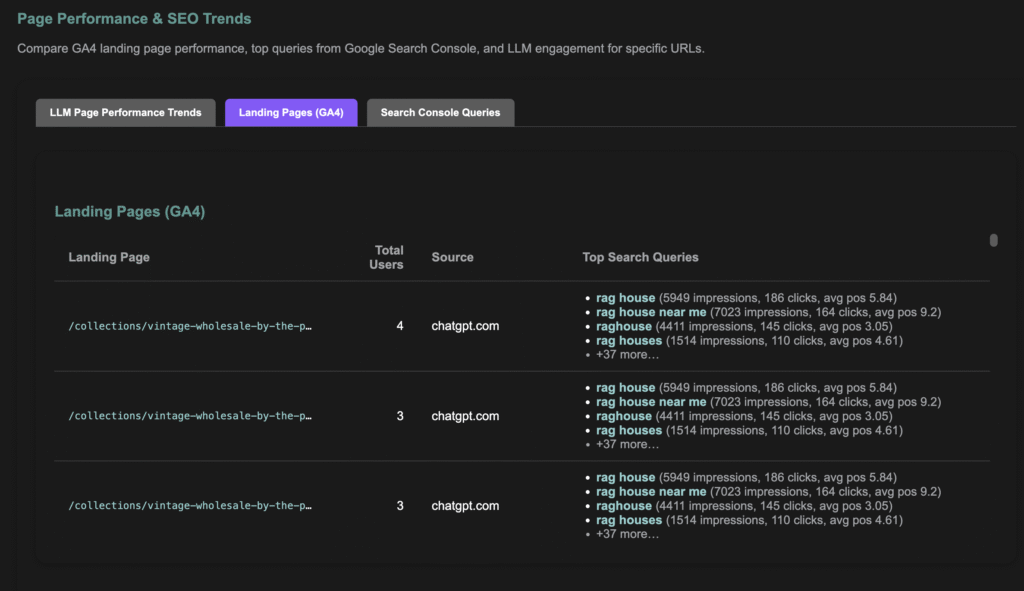
Task: Click the Landing Page column header
Action: (109, 257)
